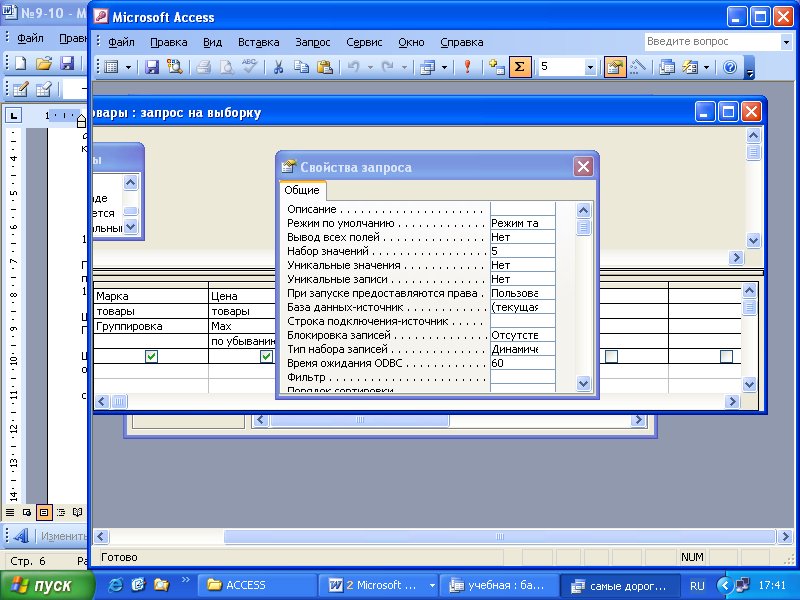Switch to ACCESS folder taskbar button
800x600 pixels.
256,585
